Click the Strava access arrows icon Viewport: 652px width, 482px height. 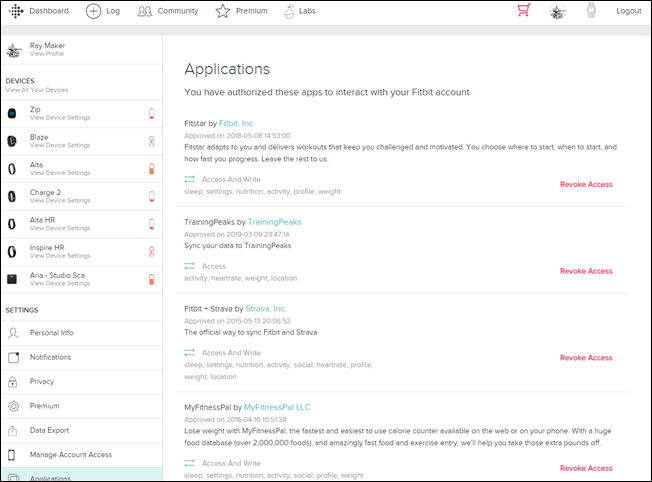(190, 353)
